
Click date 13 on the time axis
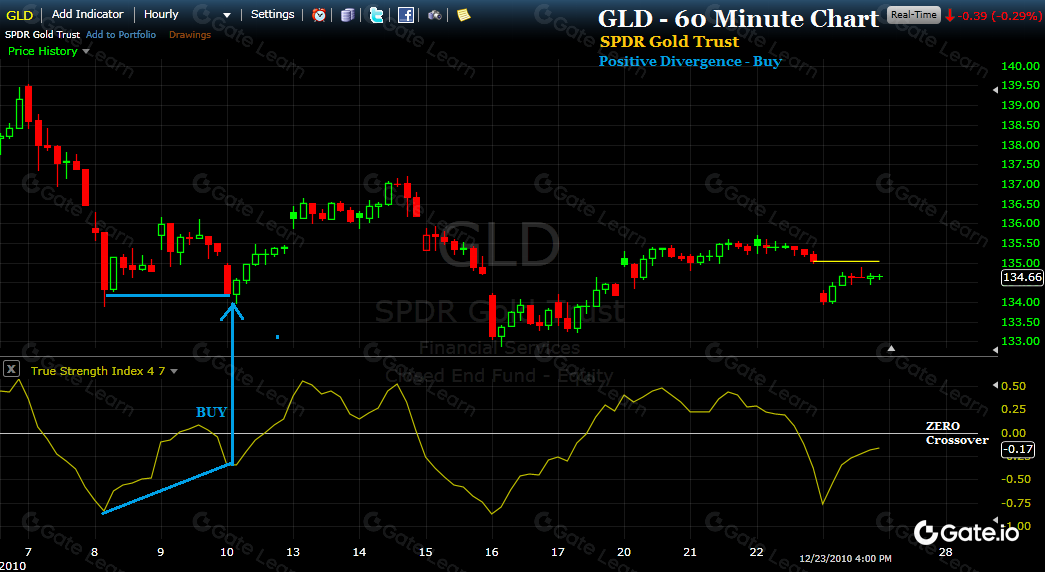point(293,552)
